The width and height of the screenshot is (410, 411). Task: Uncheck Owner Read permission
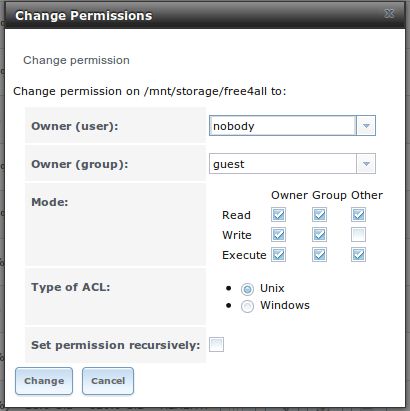[278, 215]
